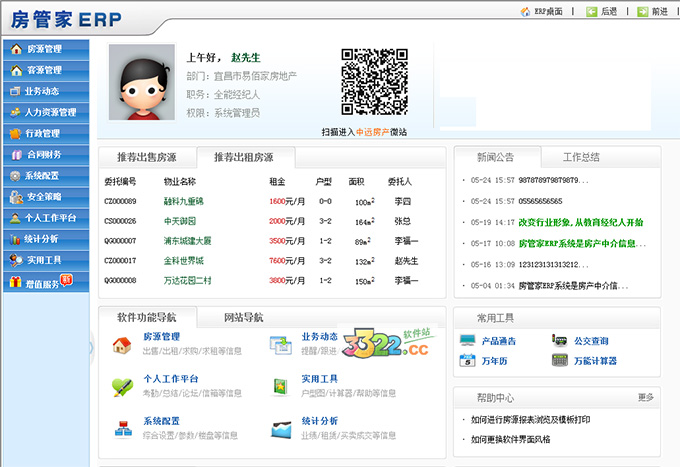Open 个人工作平台 heart-pen icon
This screenshot has height=467, width=680.
coord(122,386)
